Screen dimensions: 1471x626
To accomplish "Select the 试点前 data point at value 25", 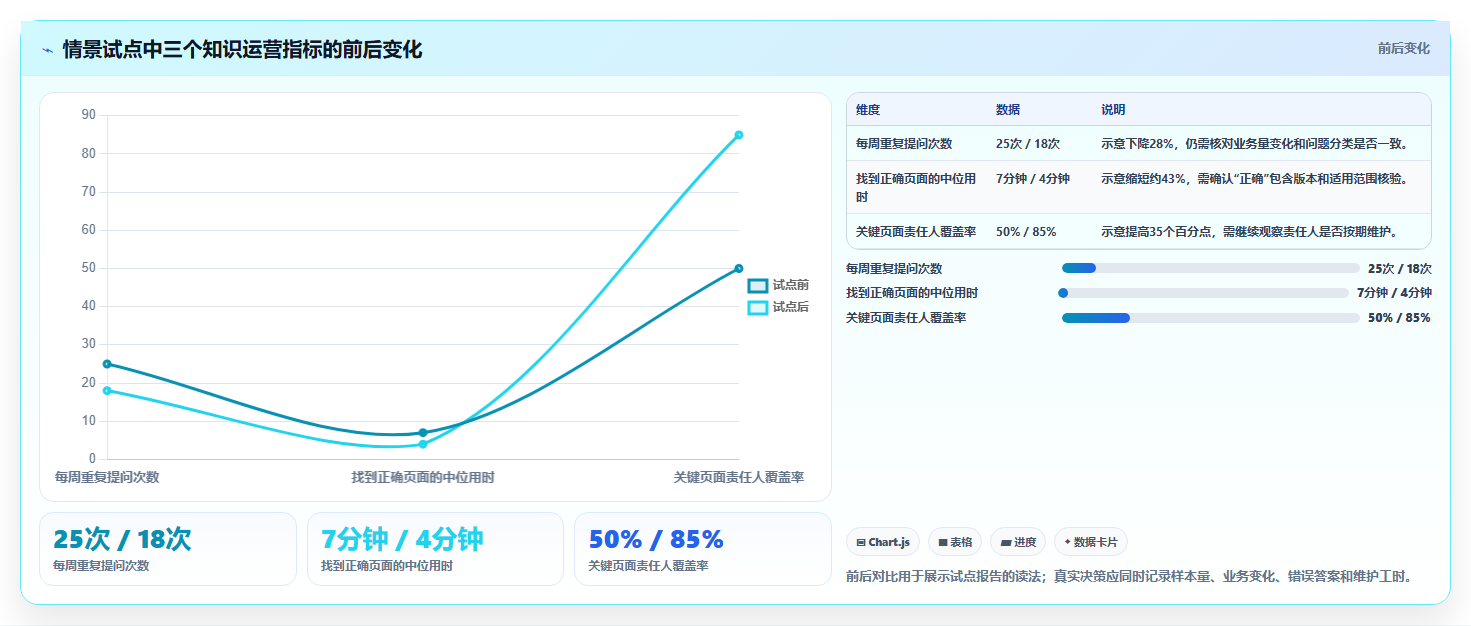I will tap(107, 364).
